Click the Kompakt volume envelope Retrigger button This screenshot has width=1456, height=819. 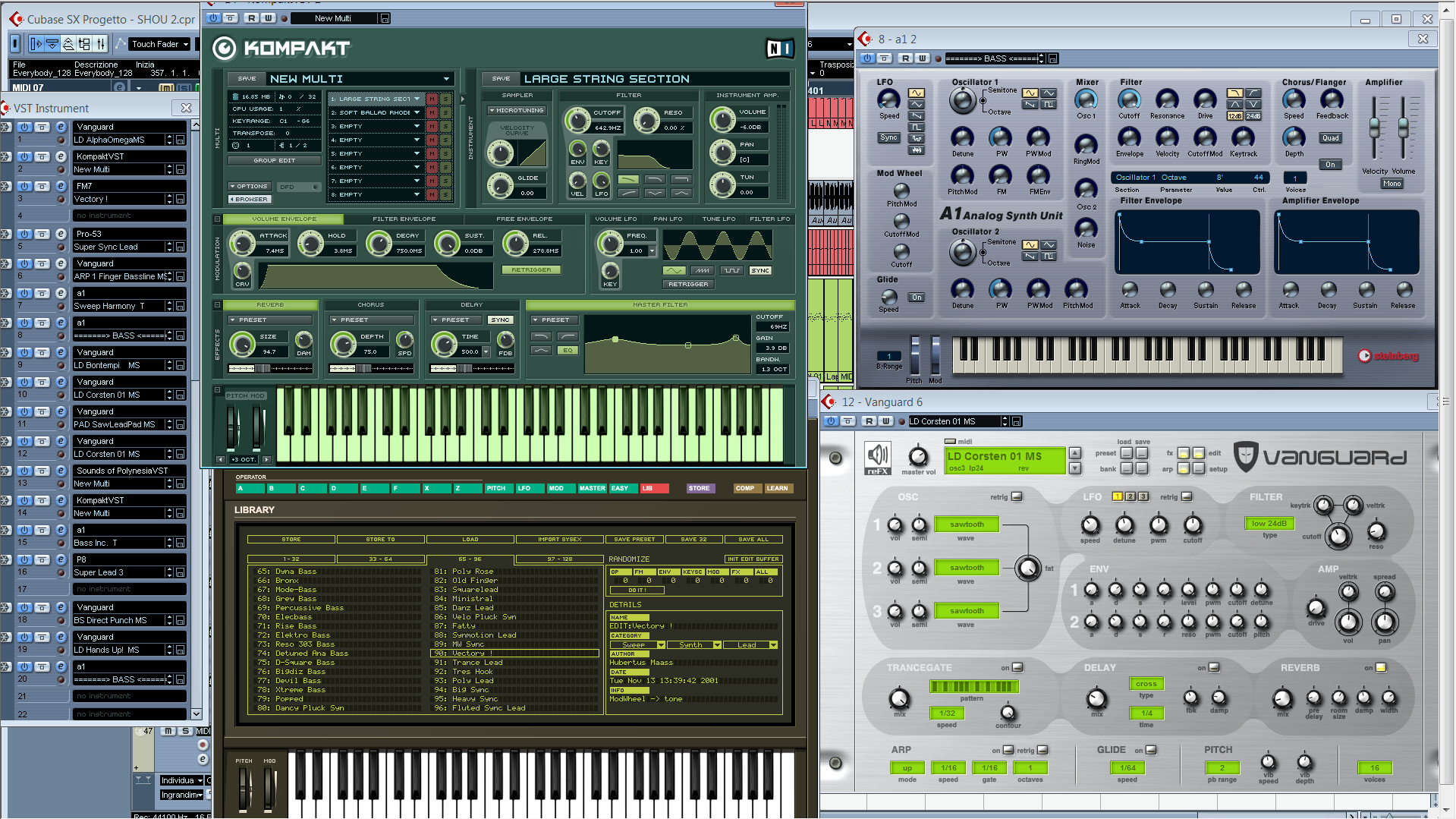point(531,270)
